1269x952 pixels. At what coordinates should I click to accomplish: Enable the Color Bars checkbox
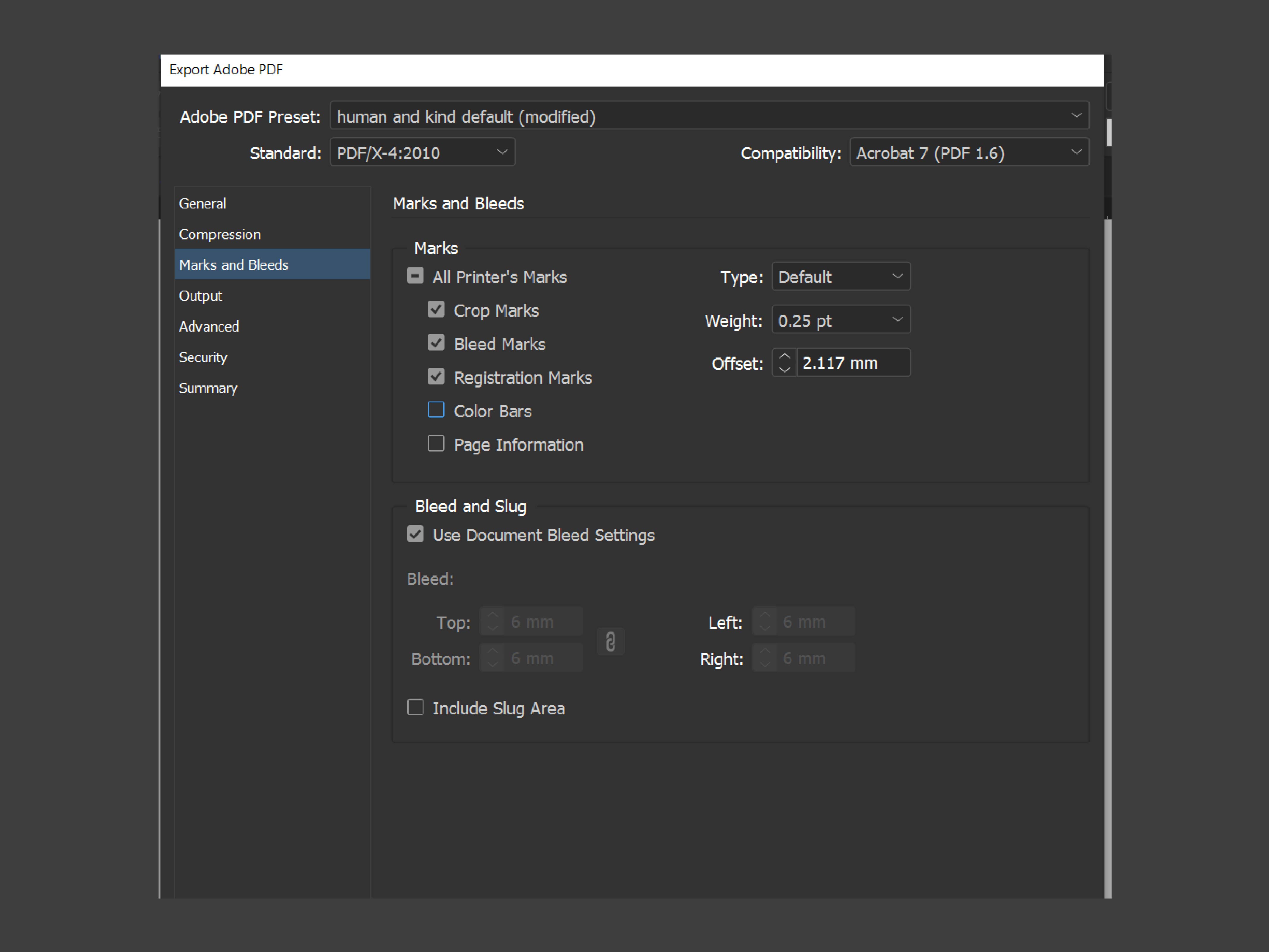436,410
